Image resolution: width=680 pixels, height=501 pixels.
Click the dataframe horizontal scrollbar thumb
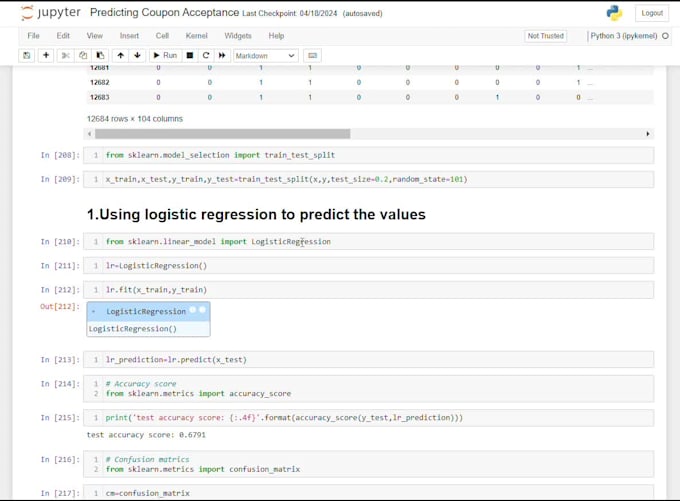(x=222, y=134)
